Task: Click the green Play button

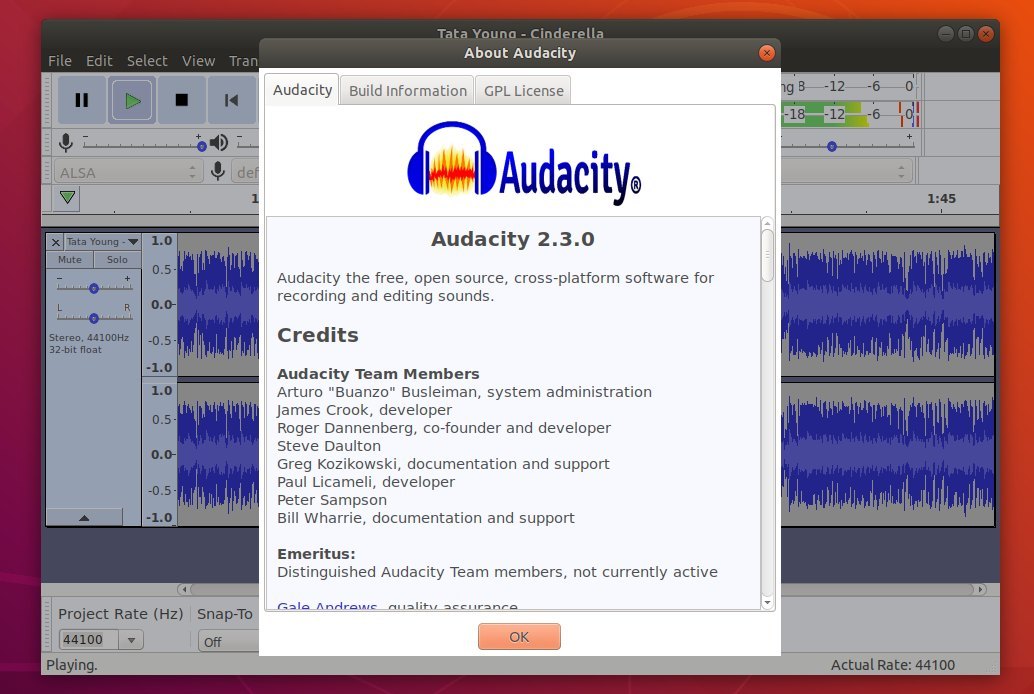Action: (133, 100)
